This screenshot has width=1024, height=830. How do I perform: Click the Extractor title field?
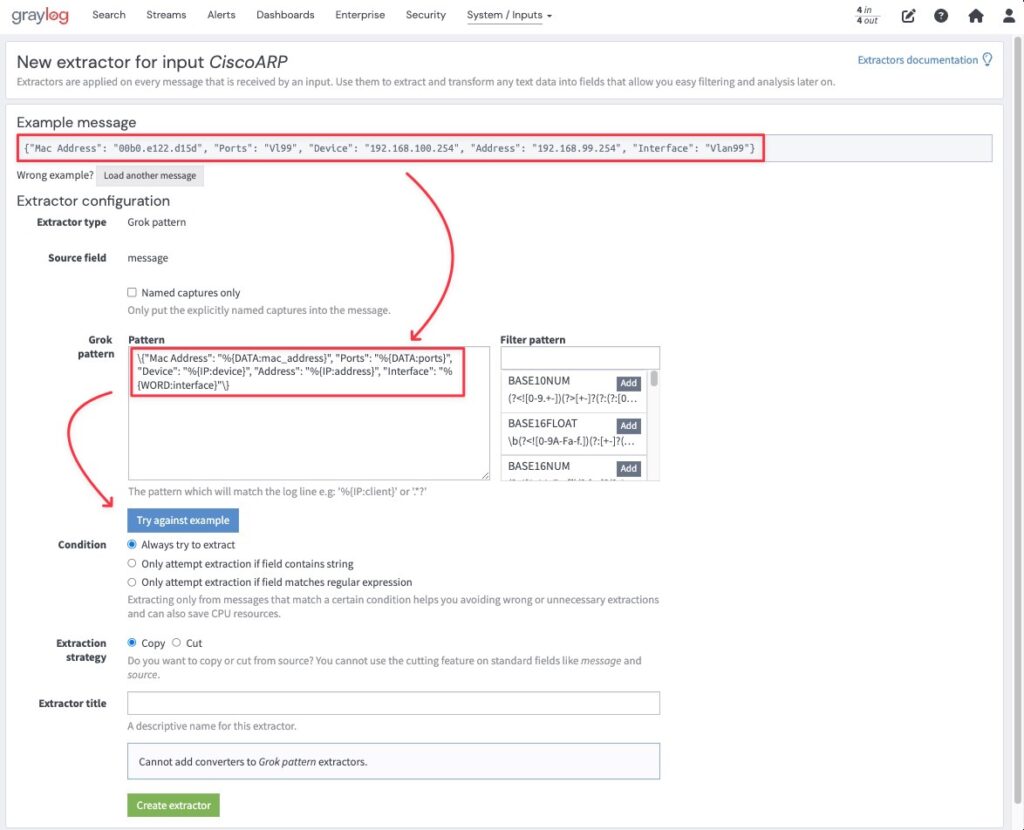[x=393, y=703]
